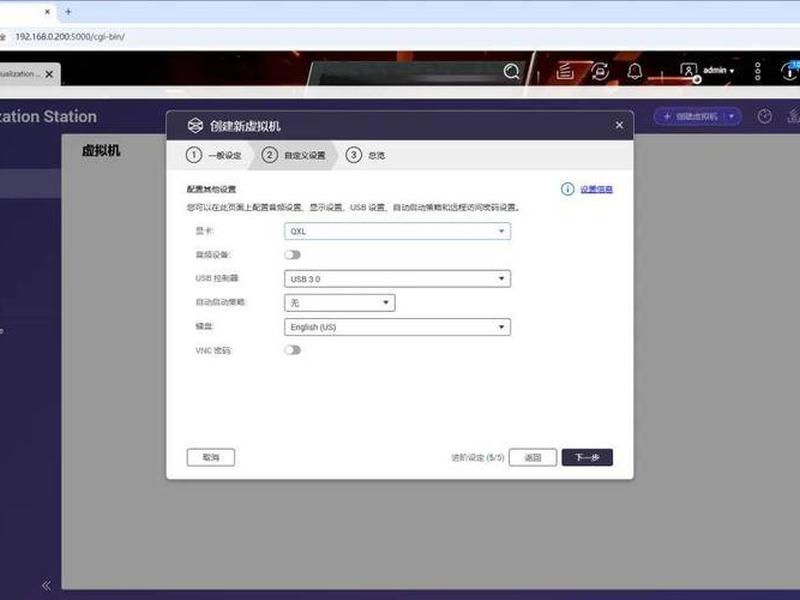Close the browser tab

[x=47, y=11]
